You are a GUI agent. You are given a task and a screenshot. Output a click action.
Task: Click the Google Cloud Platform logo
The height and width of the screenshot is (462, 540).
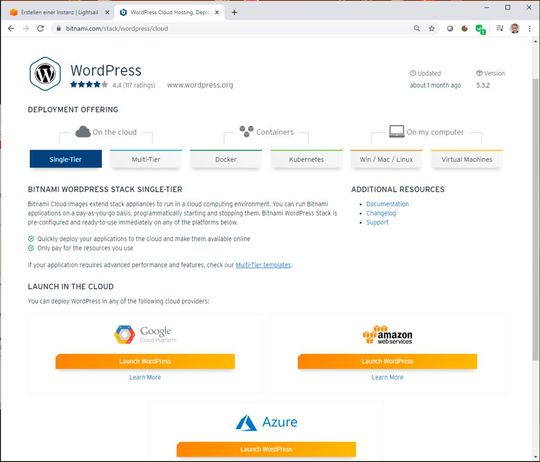(145, 335)
